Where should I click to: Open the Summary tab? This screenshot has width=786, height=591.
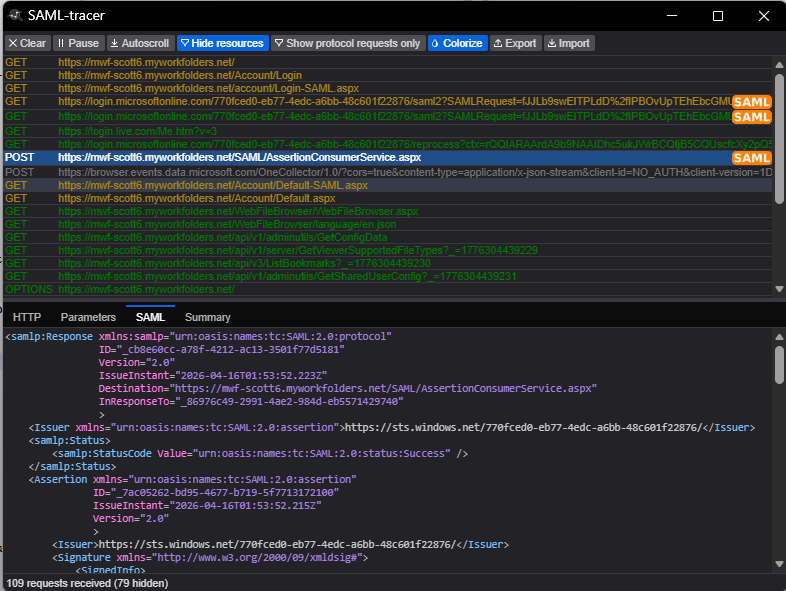[207, 317]
